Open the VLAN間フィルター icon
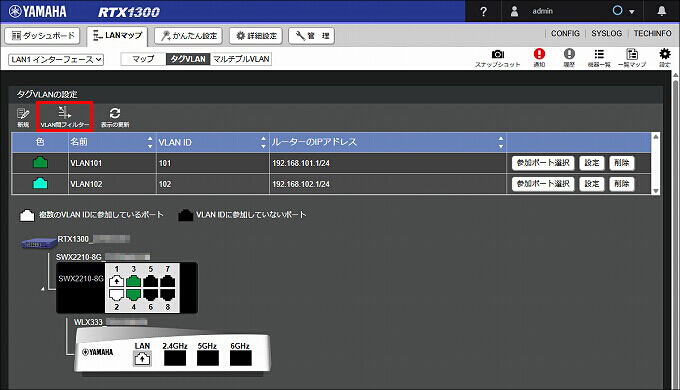 pyautogui.click(x=65, y=117)
